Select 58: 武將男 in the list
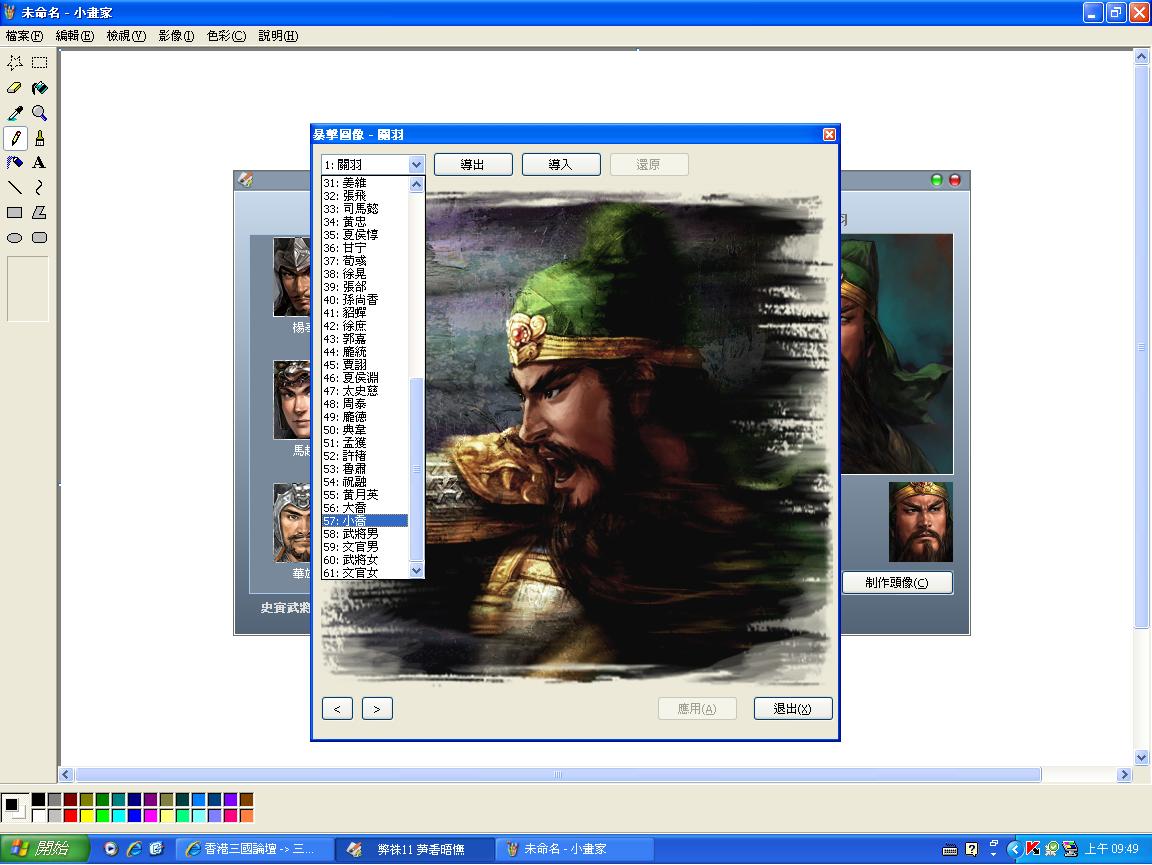Screen dimensions: 1152x865 tap(365, 534)
